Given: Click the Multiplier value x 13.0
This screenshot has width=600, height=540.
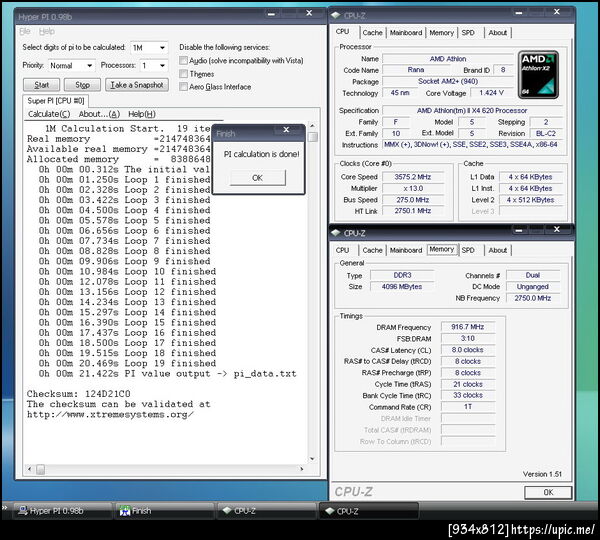Looking at the screenshot, I should tap(413, 188).
